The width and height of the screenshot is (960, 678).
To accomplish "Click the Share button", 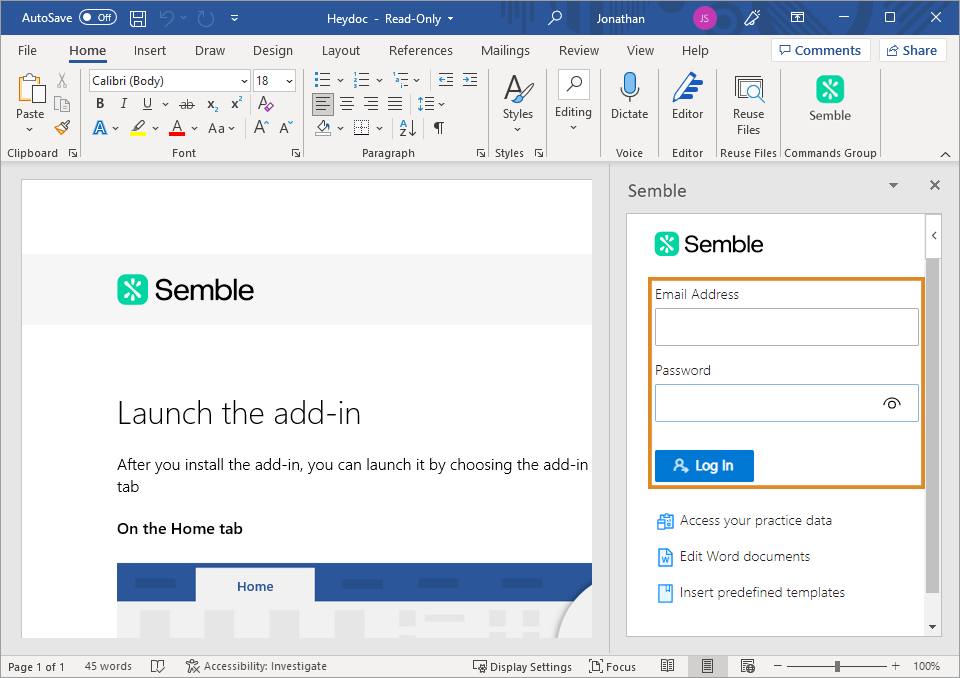I will 912,50.
